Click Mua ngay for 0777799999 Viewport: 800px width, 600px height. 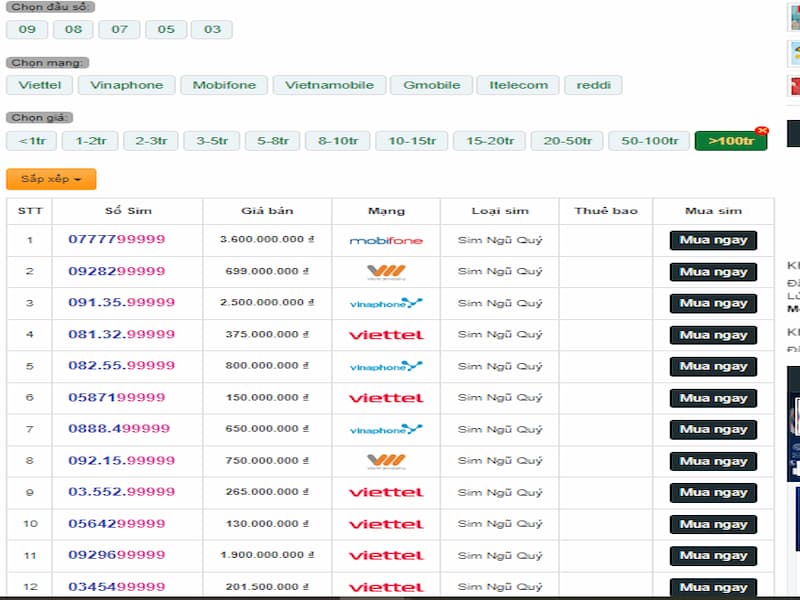[713, 240]
